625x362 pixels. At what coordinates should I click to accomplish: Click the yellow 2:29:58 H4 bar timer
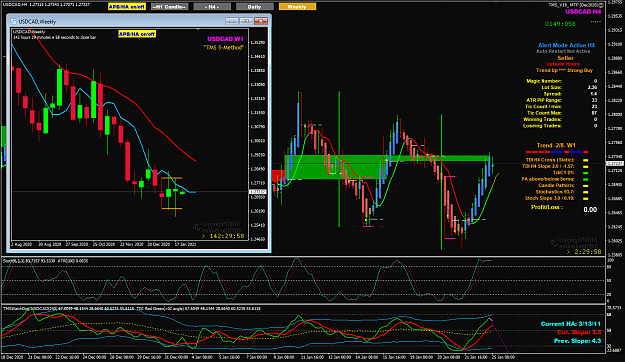click(x=584, y=252)
